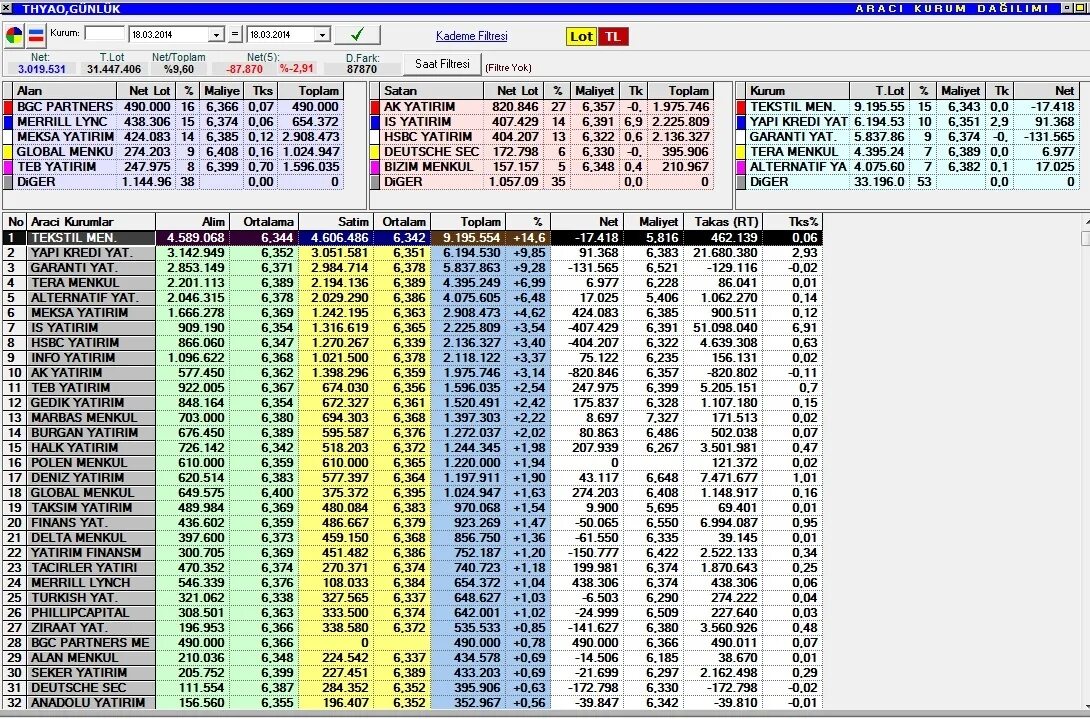Click the scroll up arrow of the main table
The width and height of the screenshot is (1090, 719).
click(x=1086, y=222)
